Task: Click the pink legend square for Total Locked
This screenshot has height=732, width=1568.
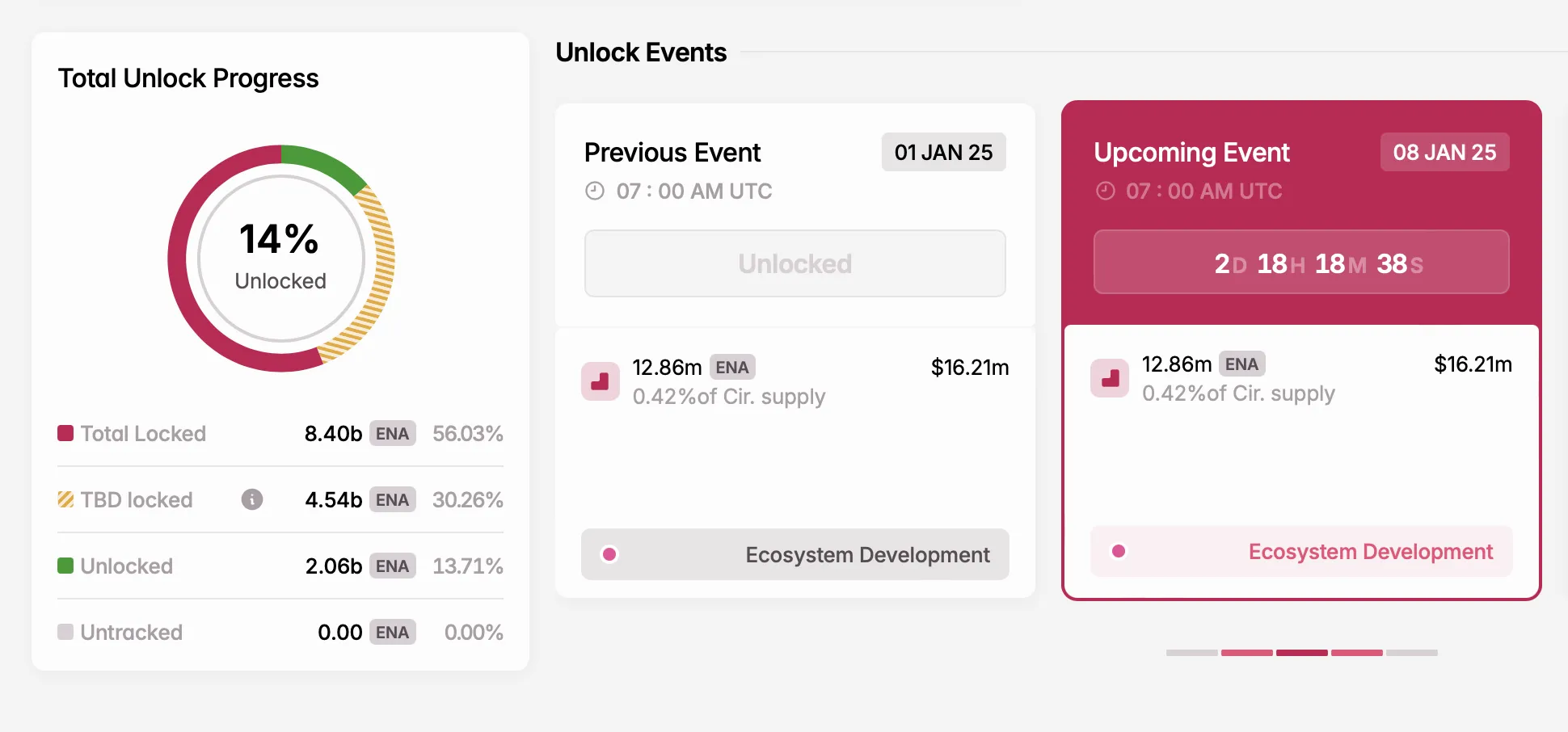Action: tap(65, 433)
